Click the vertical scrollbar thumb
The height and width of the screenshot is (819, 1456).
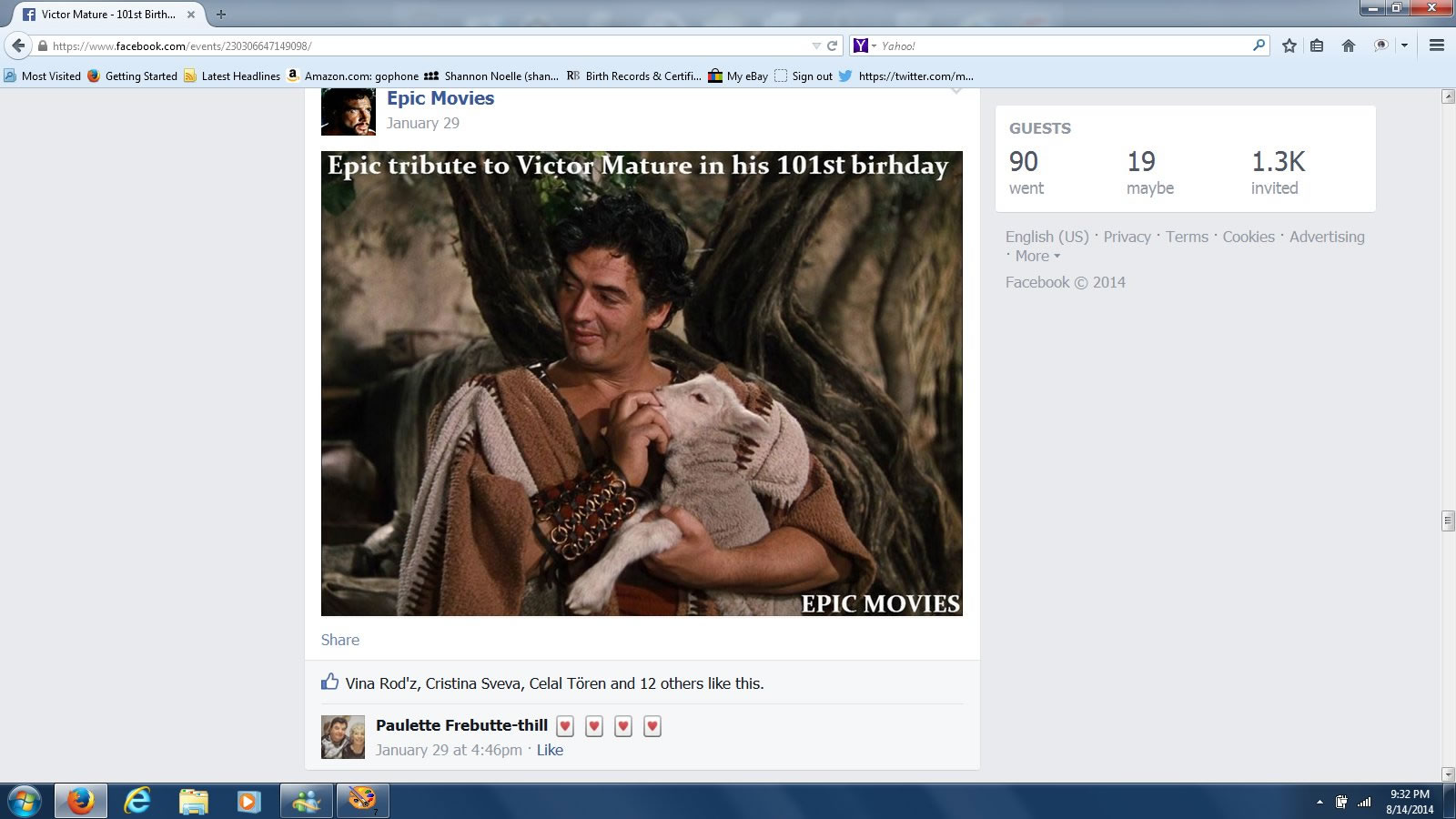tap(1448, 520)
